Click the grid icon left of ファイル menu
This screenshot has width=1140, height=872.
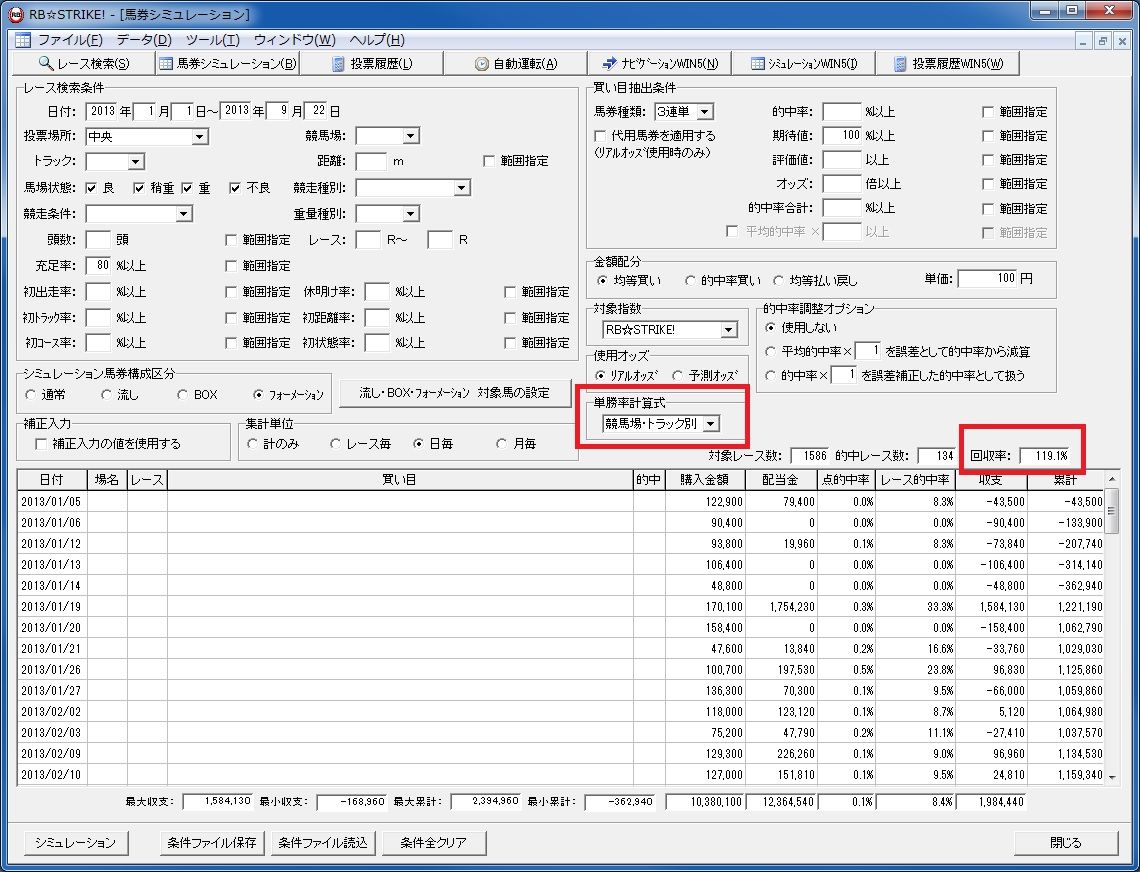tap(23, 40)
